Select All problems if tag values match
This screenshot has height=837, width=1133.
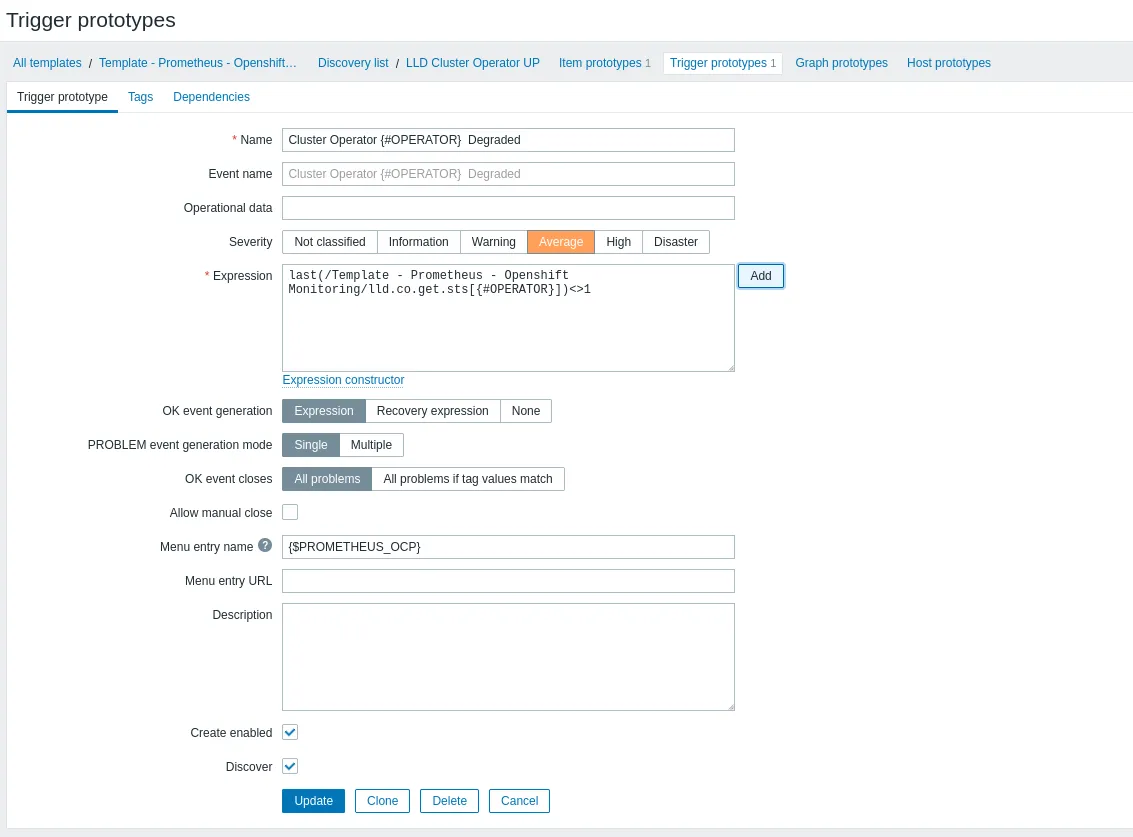468,478
